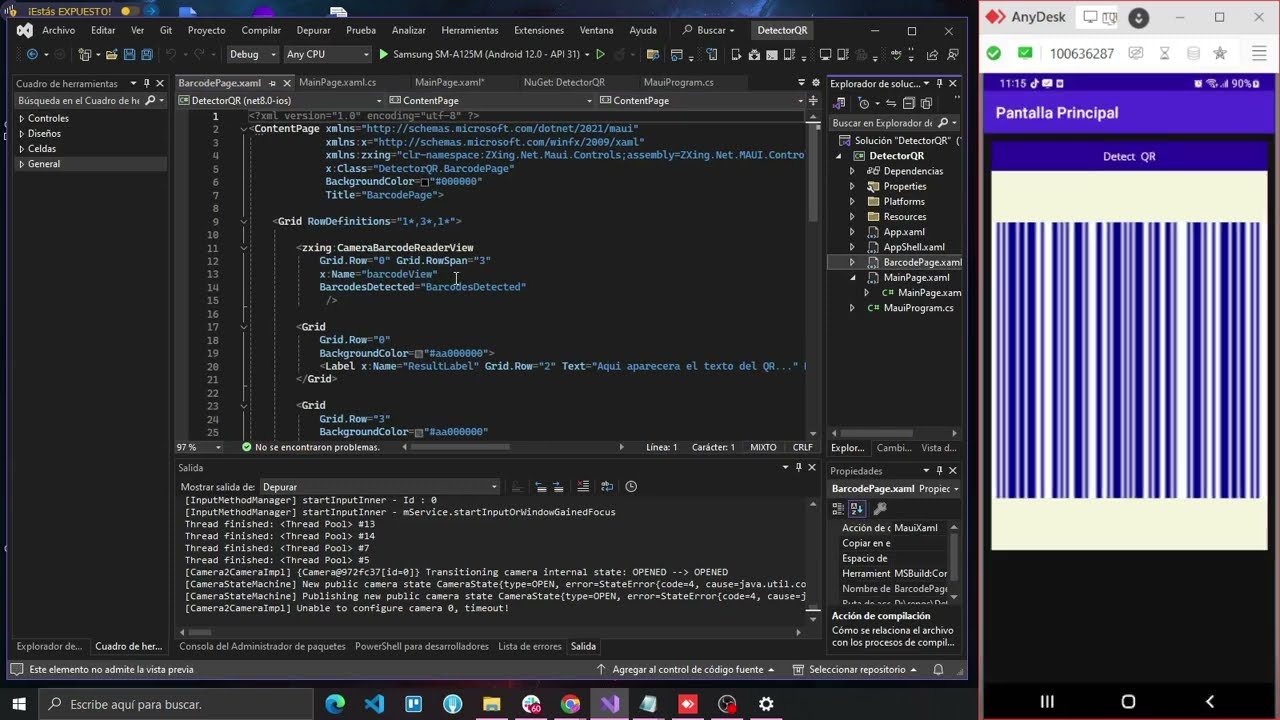This screenshot has width=1280, height=720.
Task: Open the Debug configuration dropdown
Action: point(251,54)
